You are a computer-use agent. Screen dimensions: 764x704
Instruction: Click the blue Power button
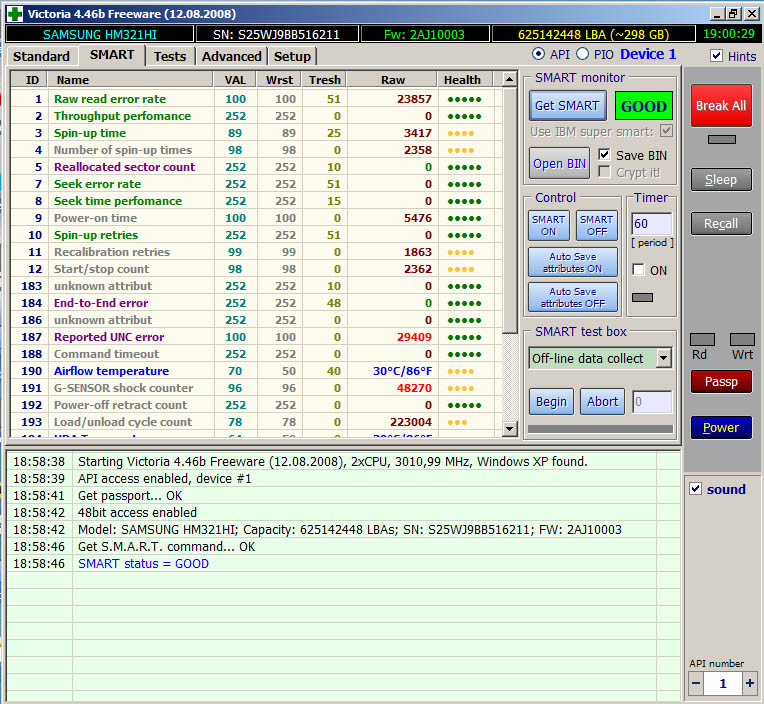tap(721, 427)
